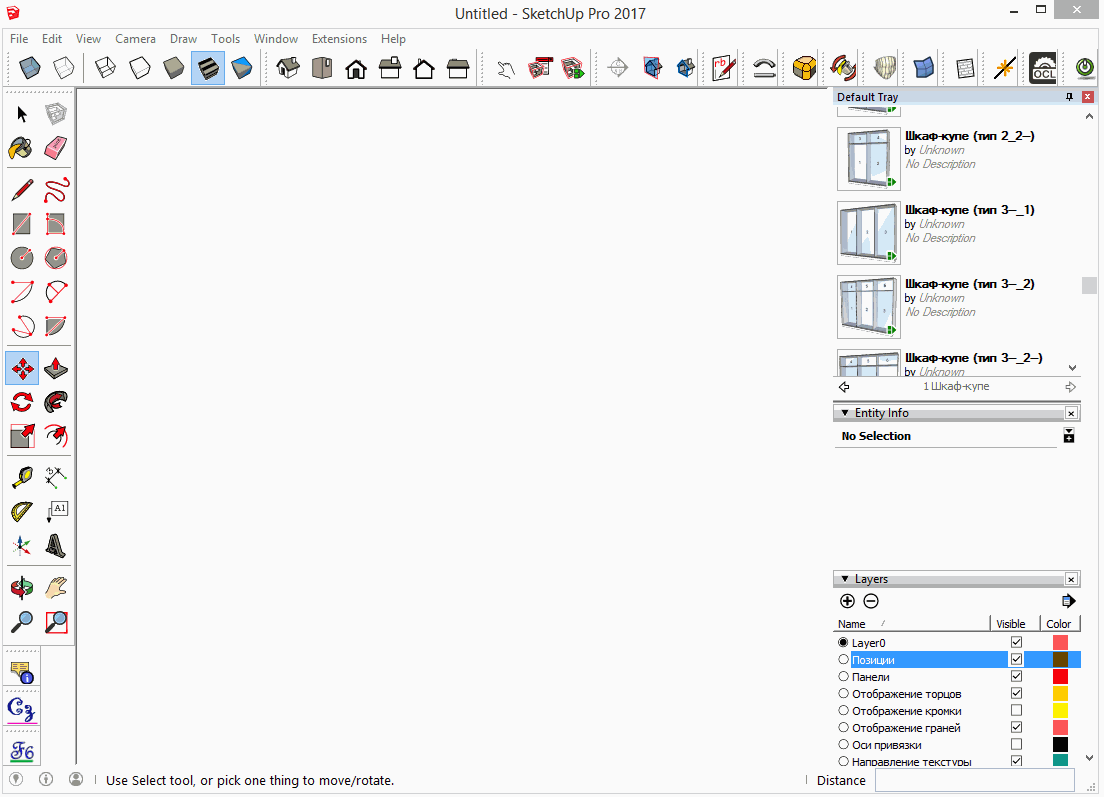Open the Layers details flyout menu

coord(1068,601)
